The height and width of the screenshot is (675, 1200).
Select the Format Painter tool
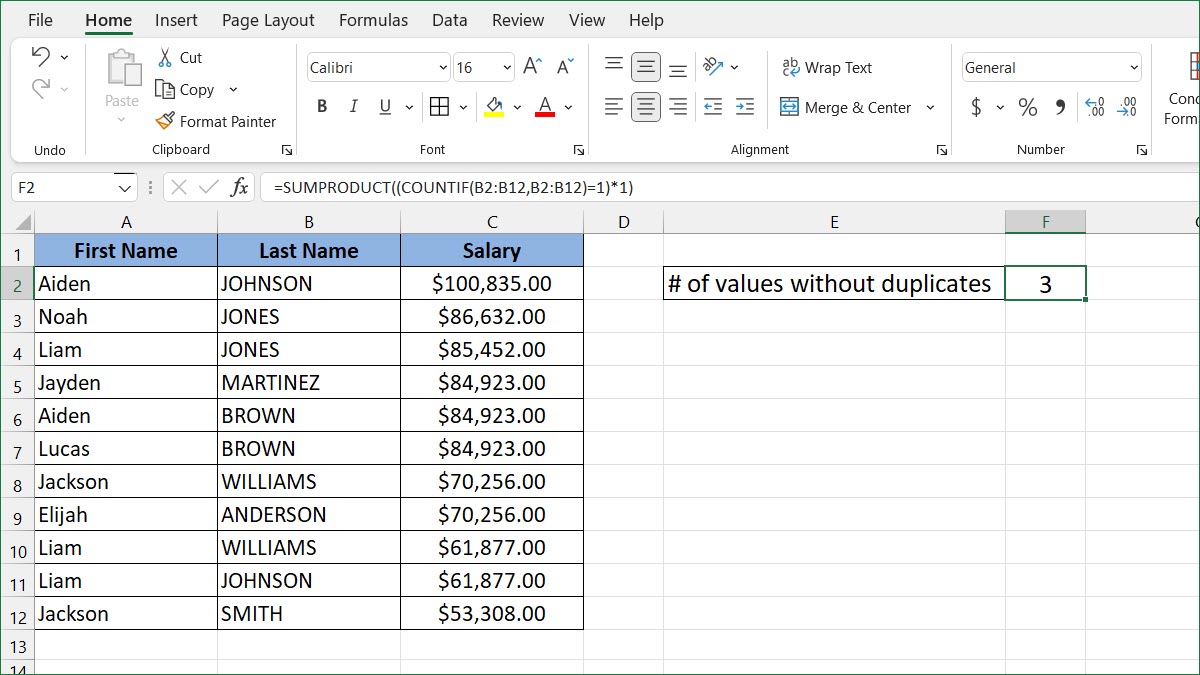[x=217, y=121]
